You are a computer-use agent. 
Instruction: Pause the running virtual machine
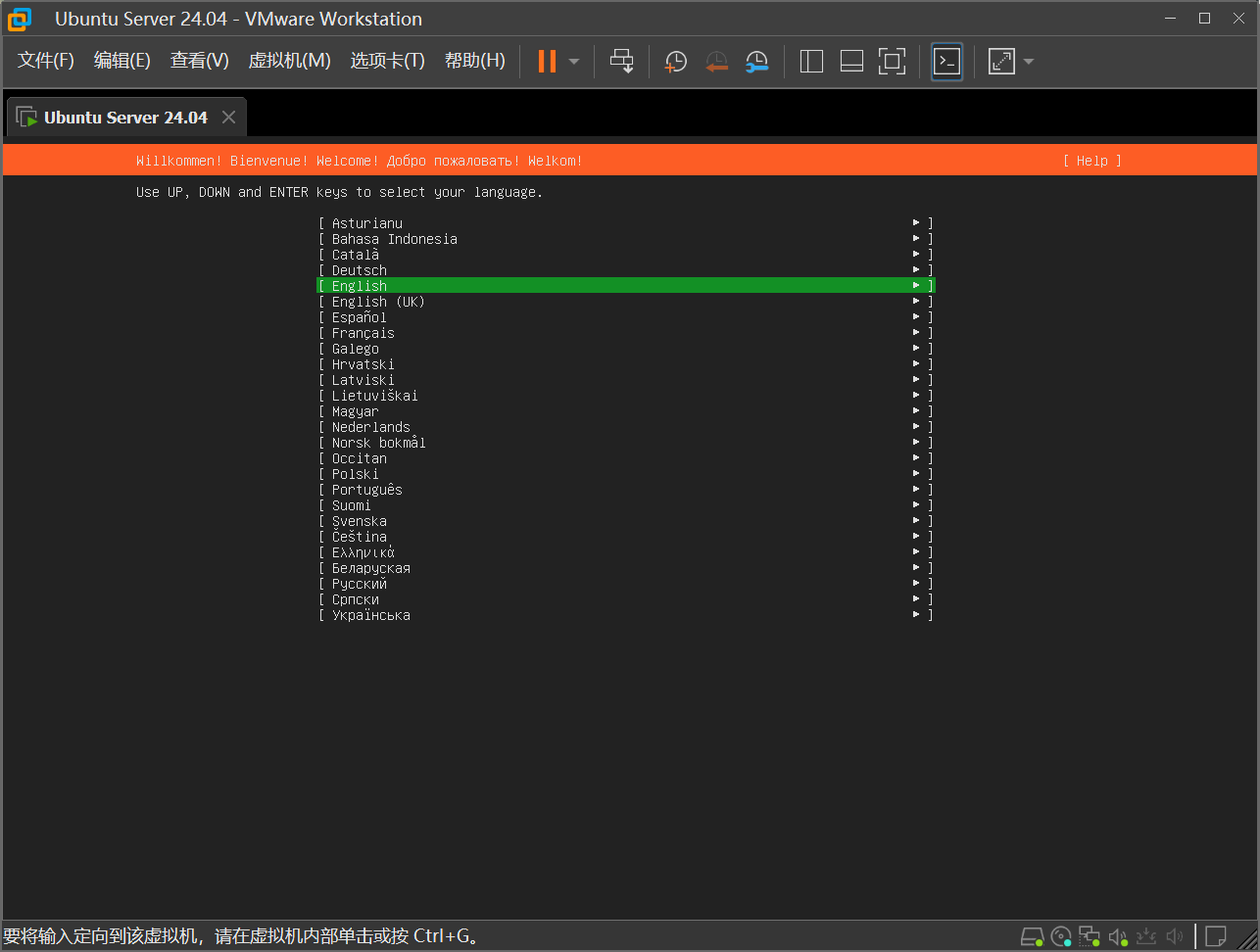point(547,61)
